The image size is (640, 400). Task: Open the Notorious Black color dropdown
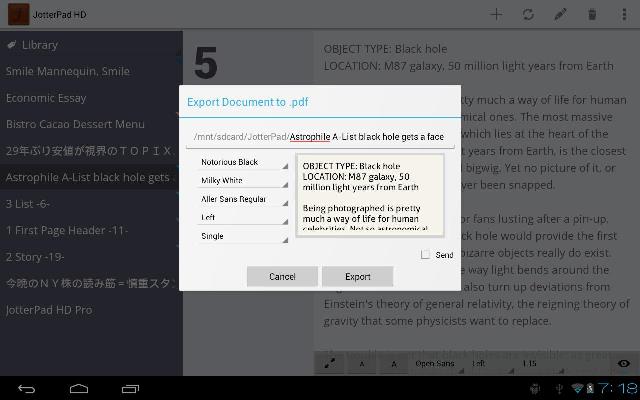(242, 162)
